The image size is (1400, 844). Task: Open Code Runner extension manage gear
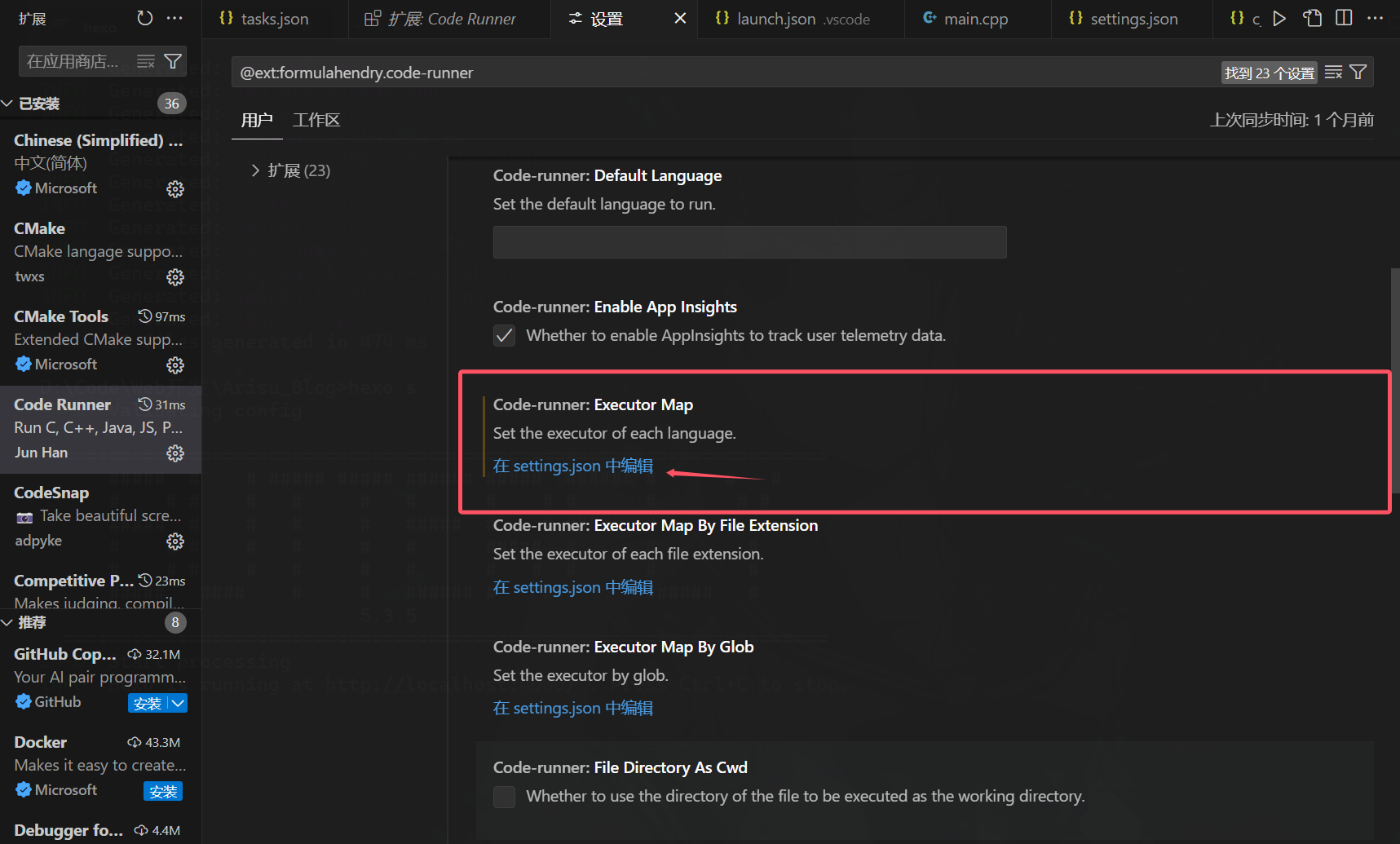(x=175, y=453)
